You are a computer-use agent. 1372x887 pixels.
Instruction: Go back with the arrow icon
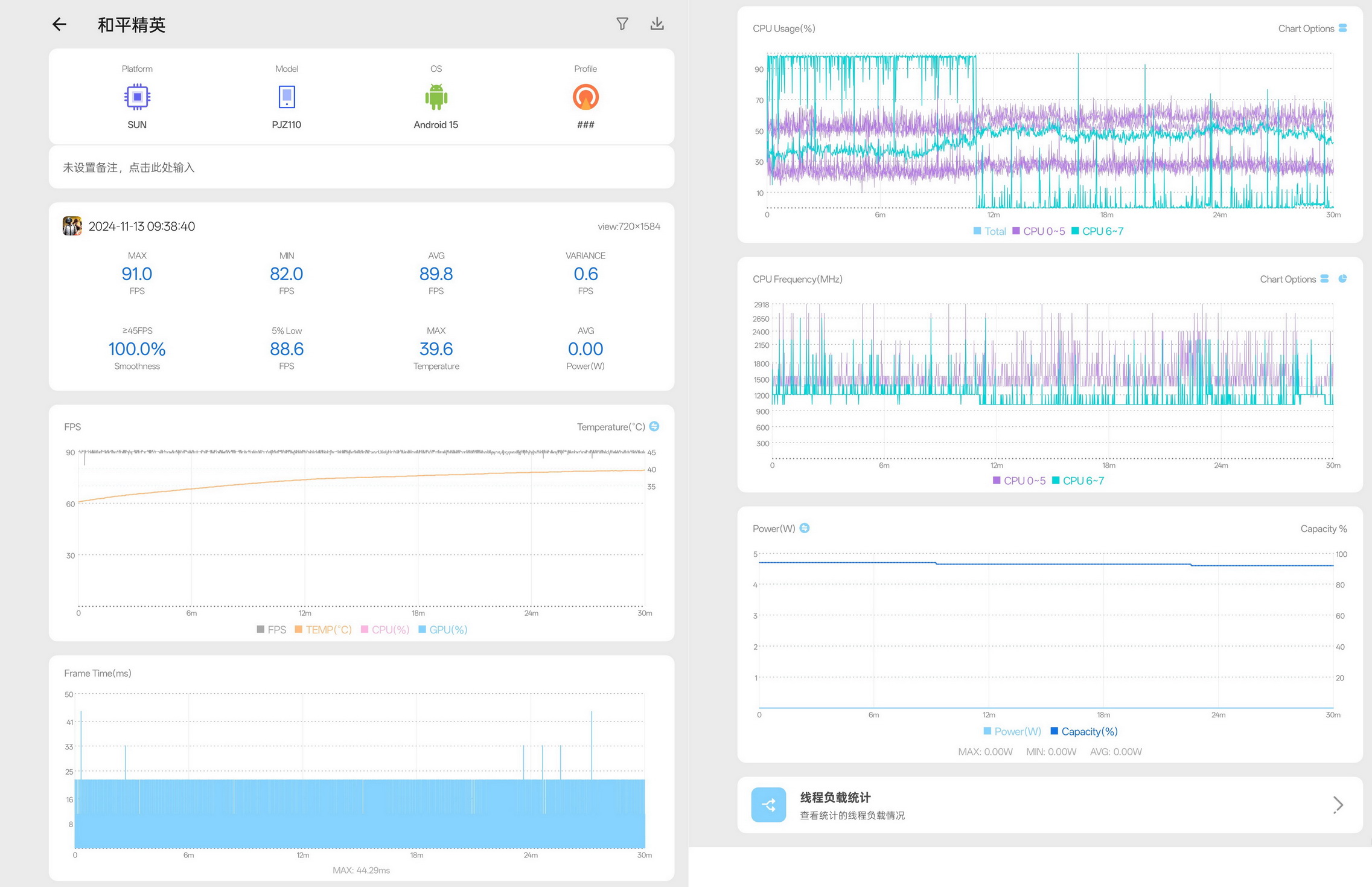[x=59, y=24]
